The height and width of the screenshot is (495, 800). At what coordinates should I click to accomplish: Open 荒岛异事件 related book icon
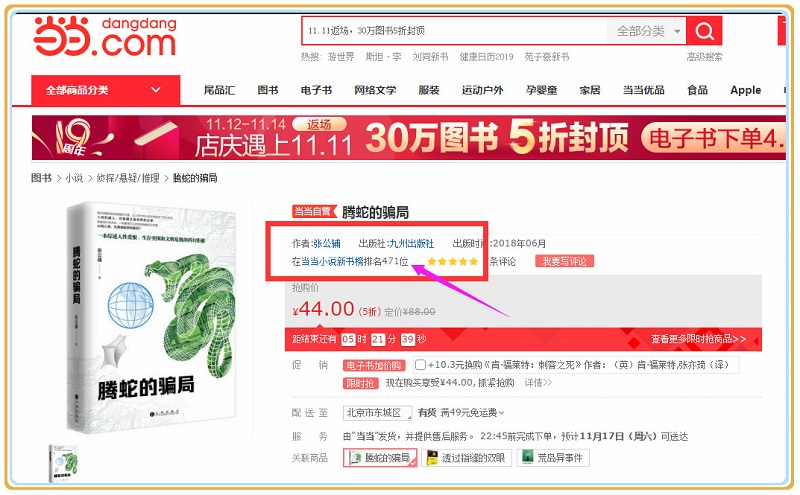coord(528,457)
